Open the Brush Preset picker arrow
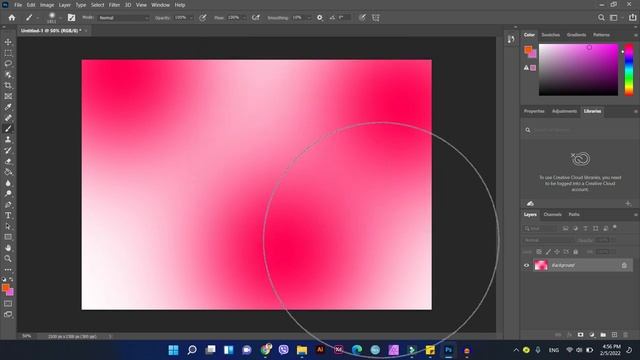 coord(61,18)
